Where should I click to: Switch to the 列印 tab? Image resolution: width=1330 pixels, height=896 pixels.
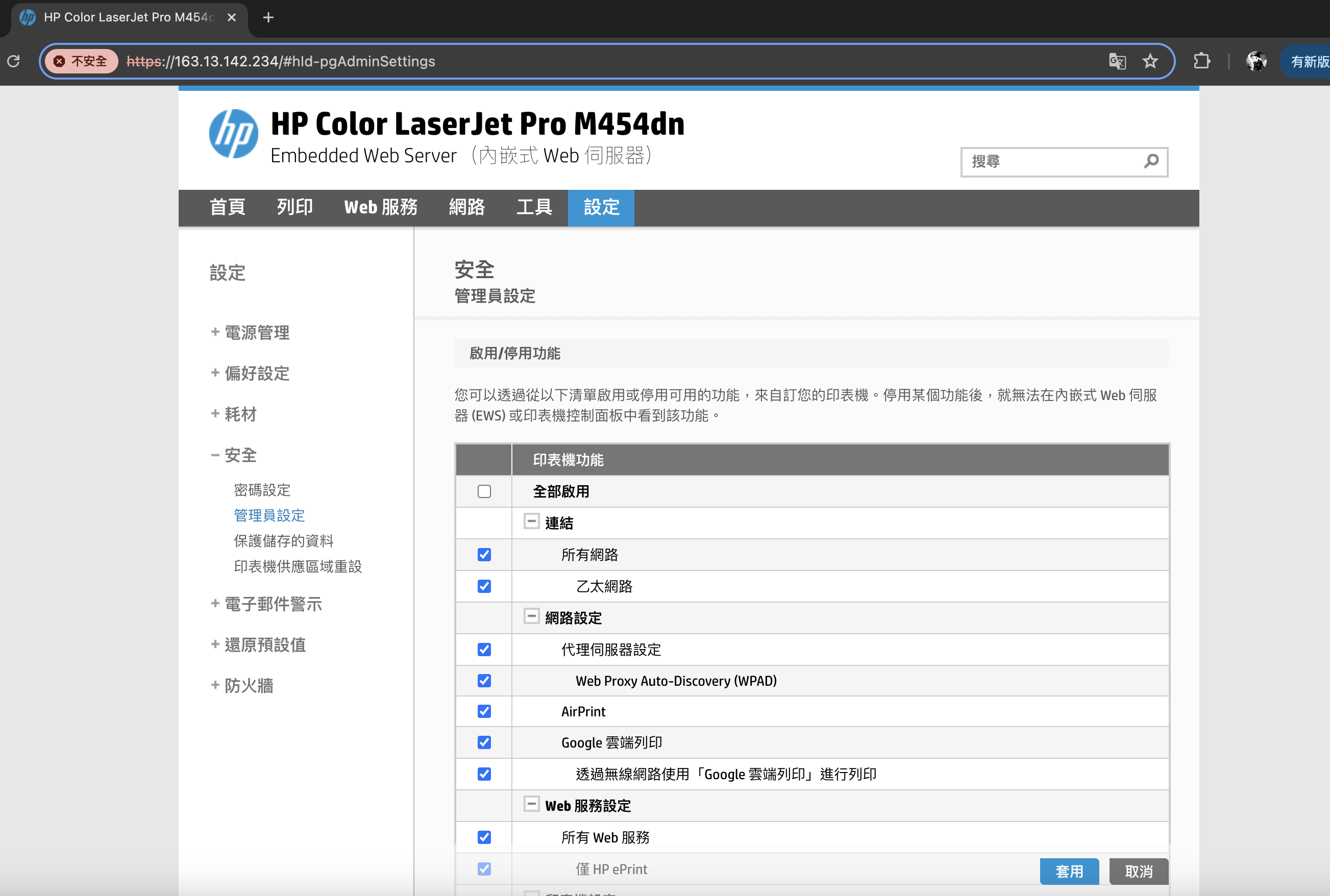click(295, 208)
